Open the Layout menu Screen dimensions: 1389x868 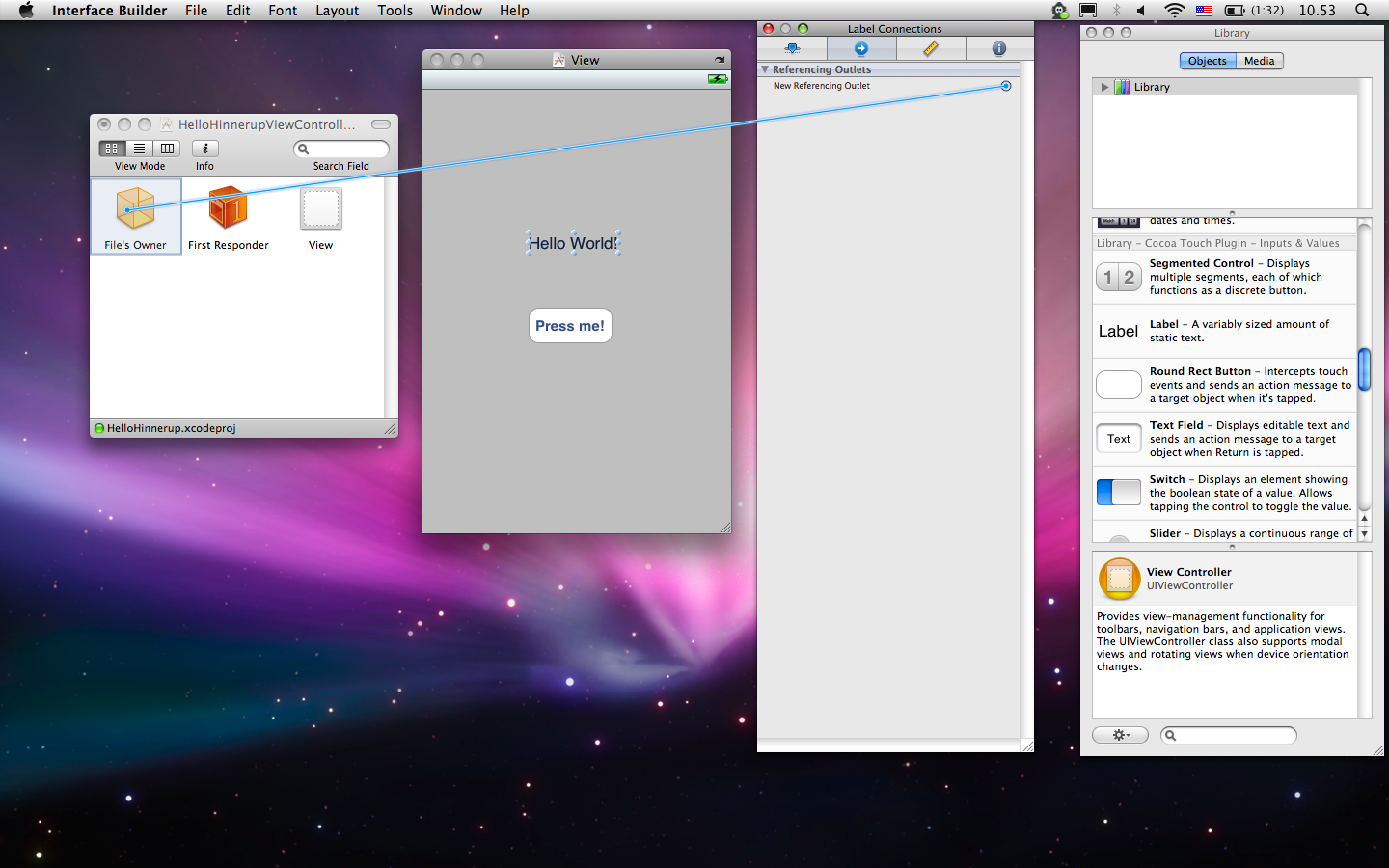tap(338, 11)
